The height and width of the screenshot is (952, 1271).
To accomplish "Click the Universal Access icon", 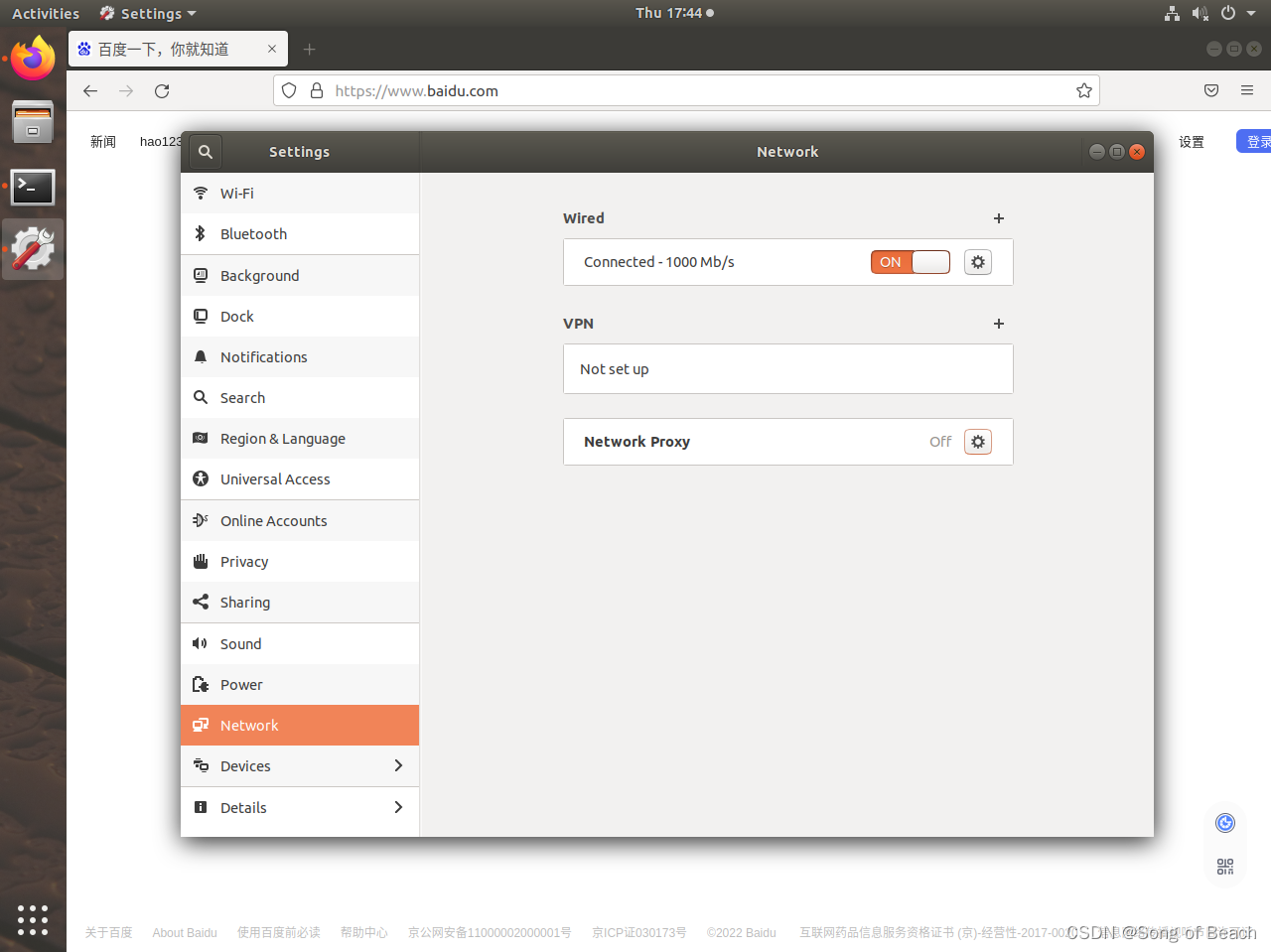I will point(201,478).
